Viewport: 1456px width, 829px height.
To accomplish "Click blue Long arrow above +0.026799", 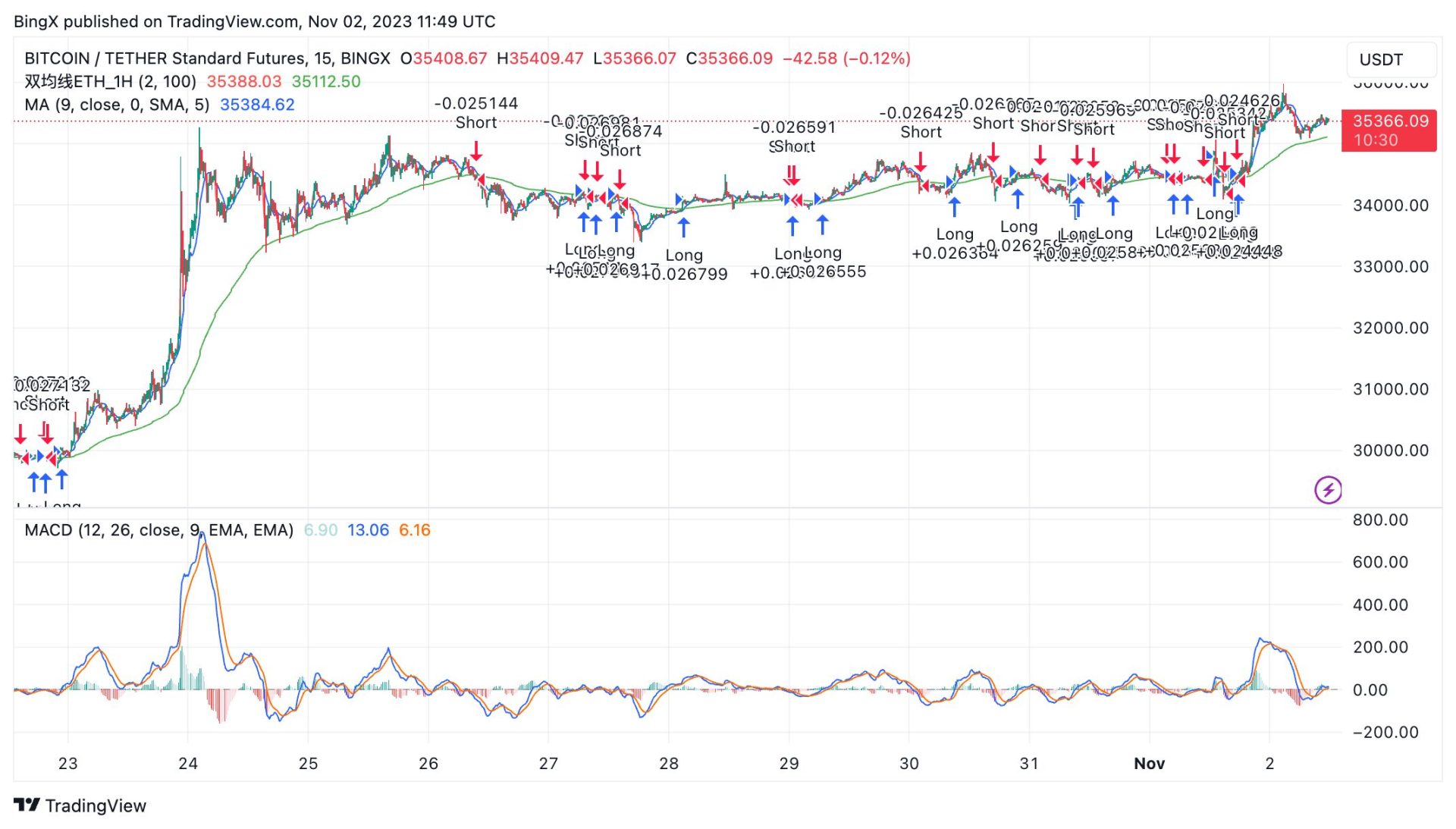I will 683,227.
